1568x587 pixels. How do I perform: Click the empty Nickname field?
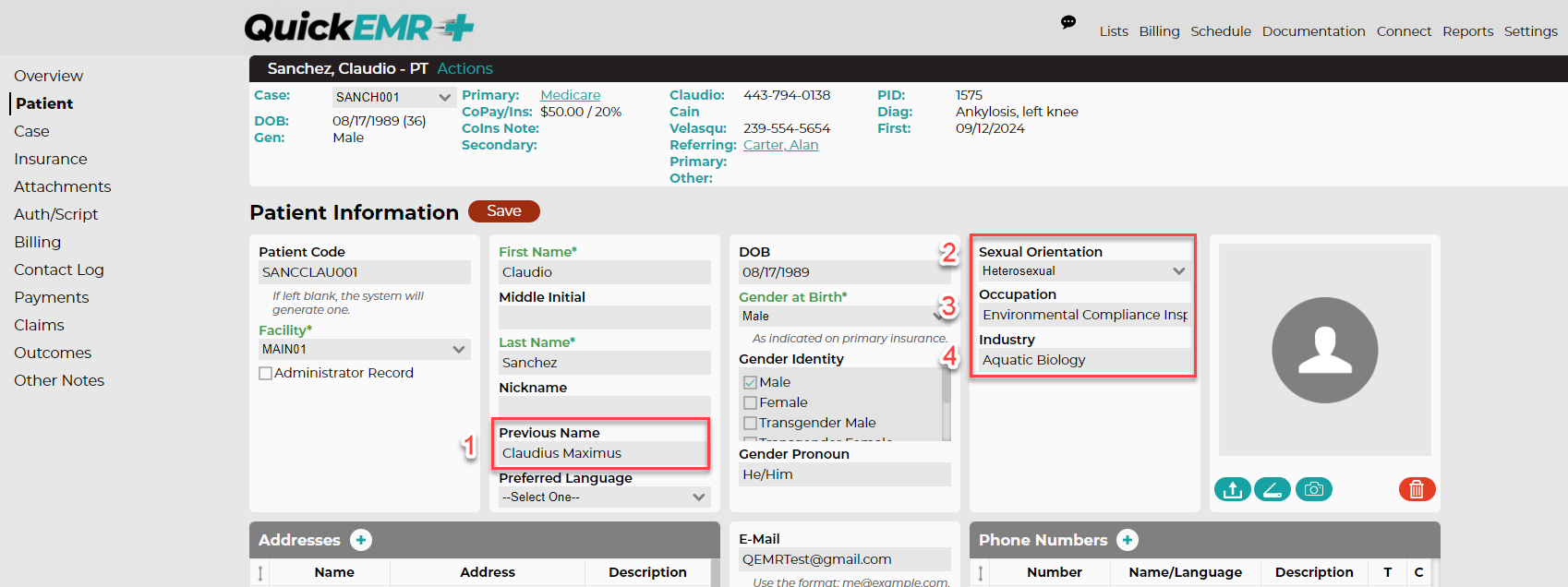(x=605, y=407)
